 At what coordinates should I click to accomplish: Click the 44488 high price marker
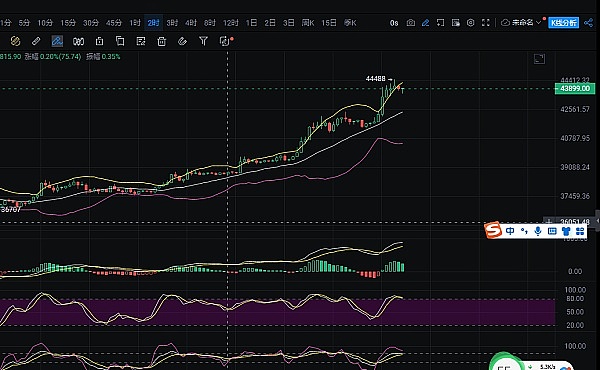coord(375,79)
